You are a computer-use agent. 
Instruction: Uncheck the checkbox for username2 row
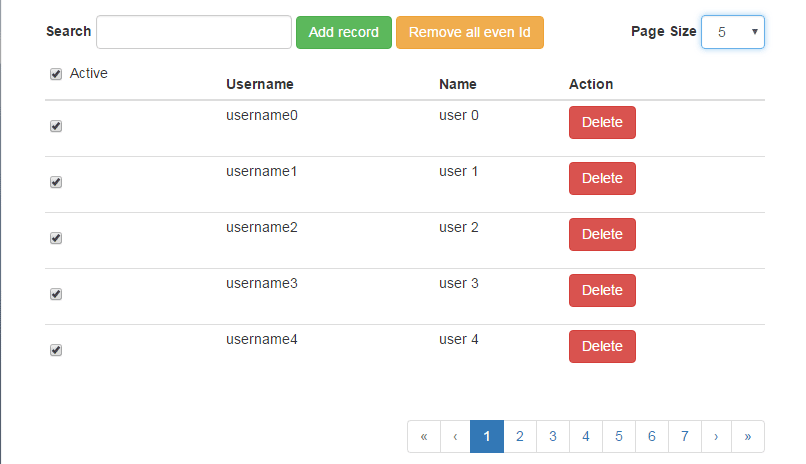(x=56, y=238)
